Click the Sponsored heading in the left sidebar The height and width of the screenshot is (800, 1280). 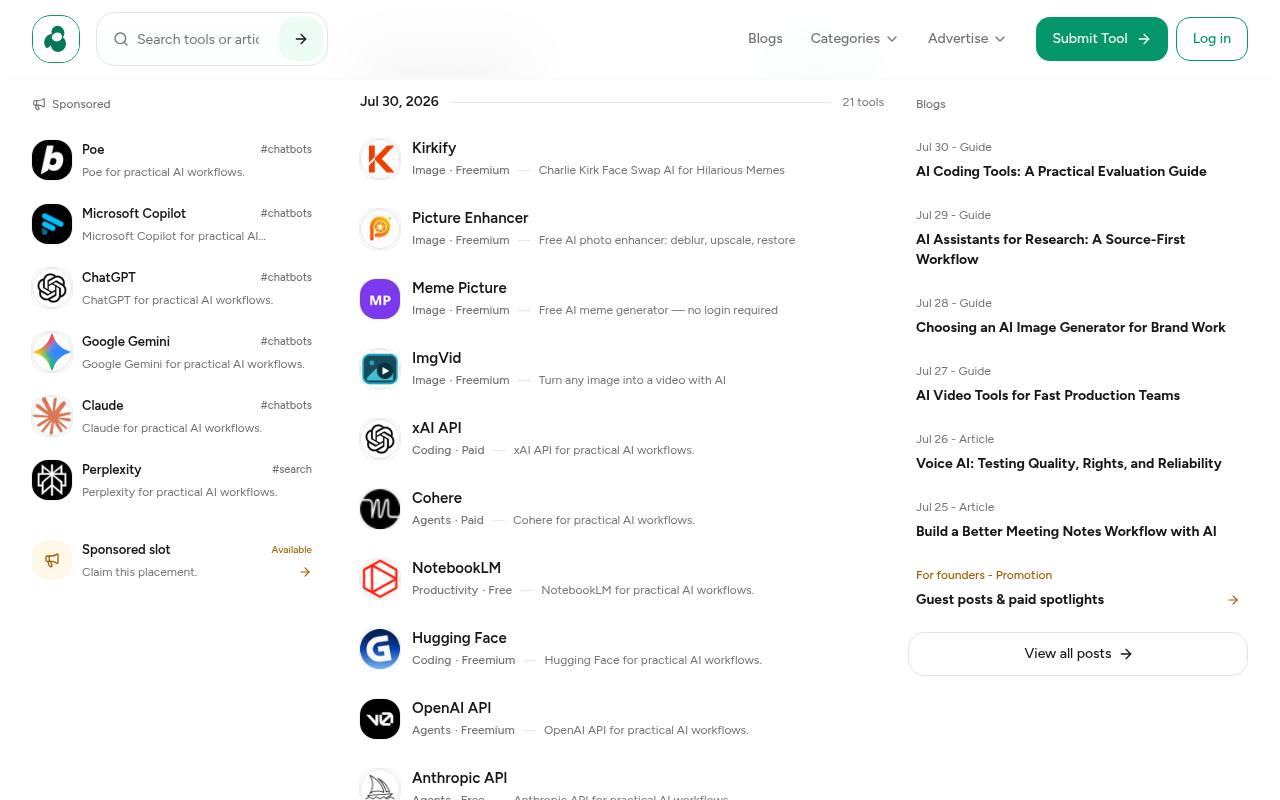click(81, 104)
